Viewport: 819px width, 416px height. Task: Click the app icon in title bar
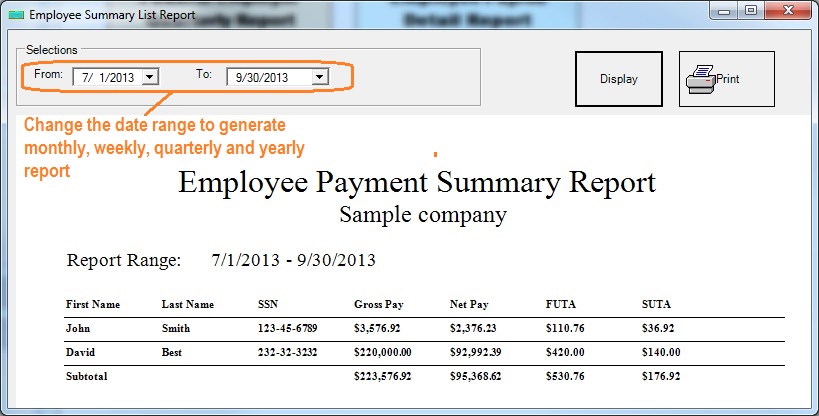point(15,14)
